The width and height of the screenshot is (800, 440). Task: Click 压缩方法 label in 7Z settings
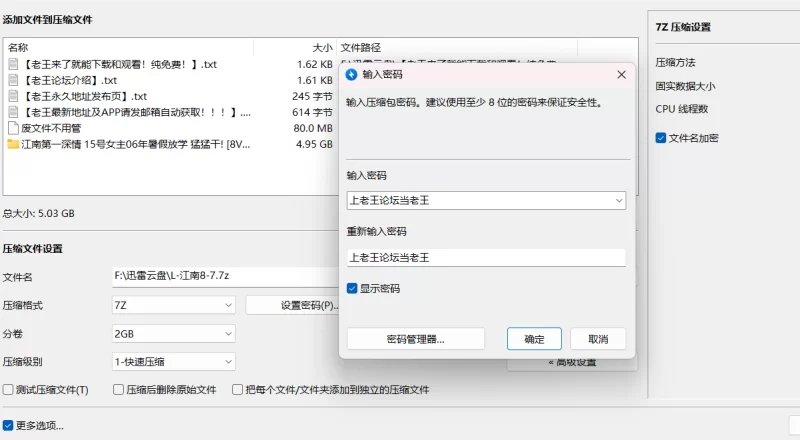676,63
